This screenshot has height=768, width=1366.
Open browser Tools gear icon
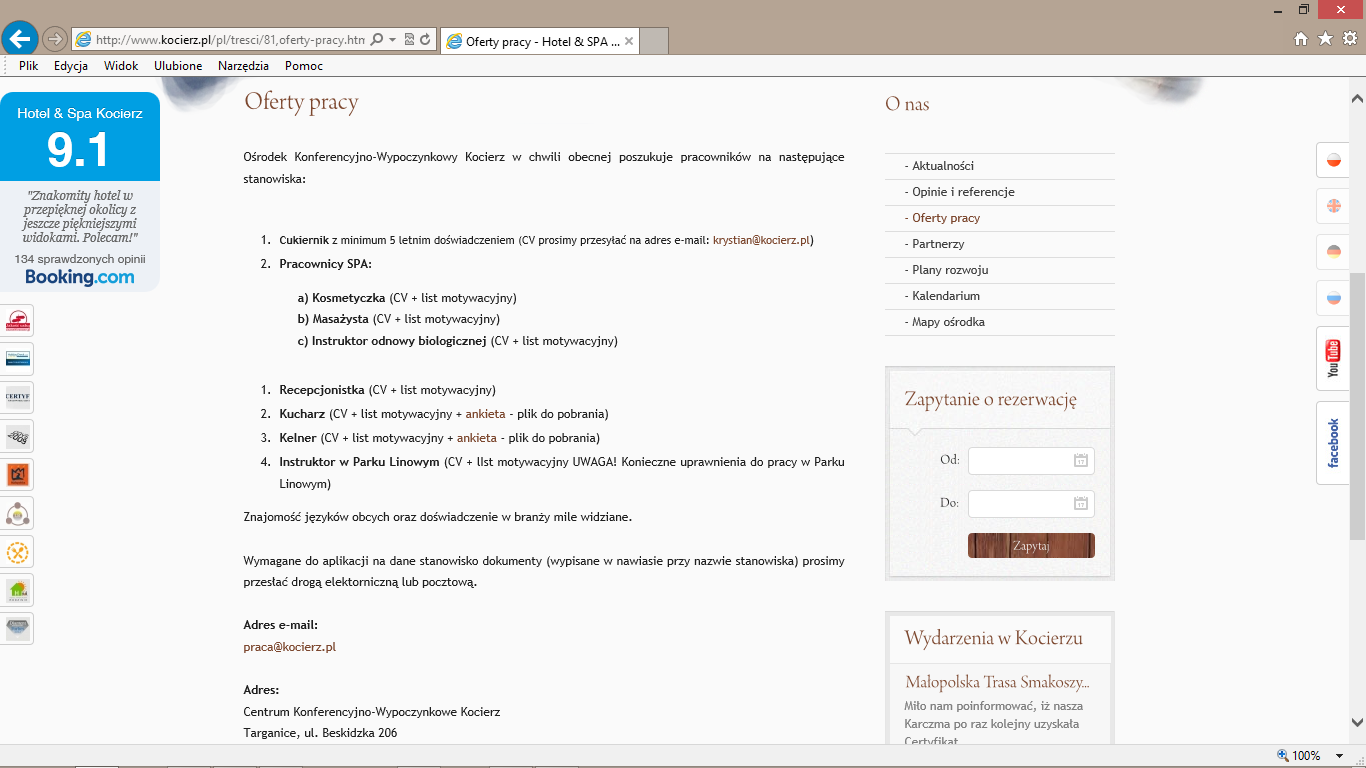[1349, 39]
